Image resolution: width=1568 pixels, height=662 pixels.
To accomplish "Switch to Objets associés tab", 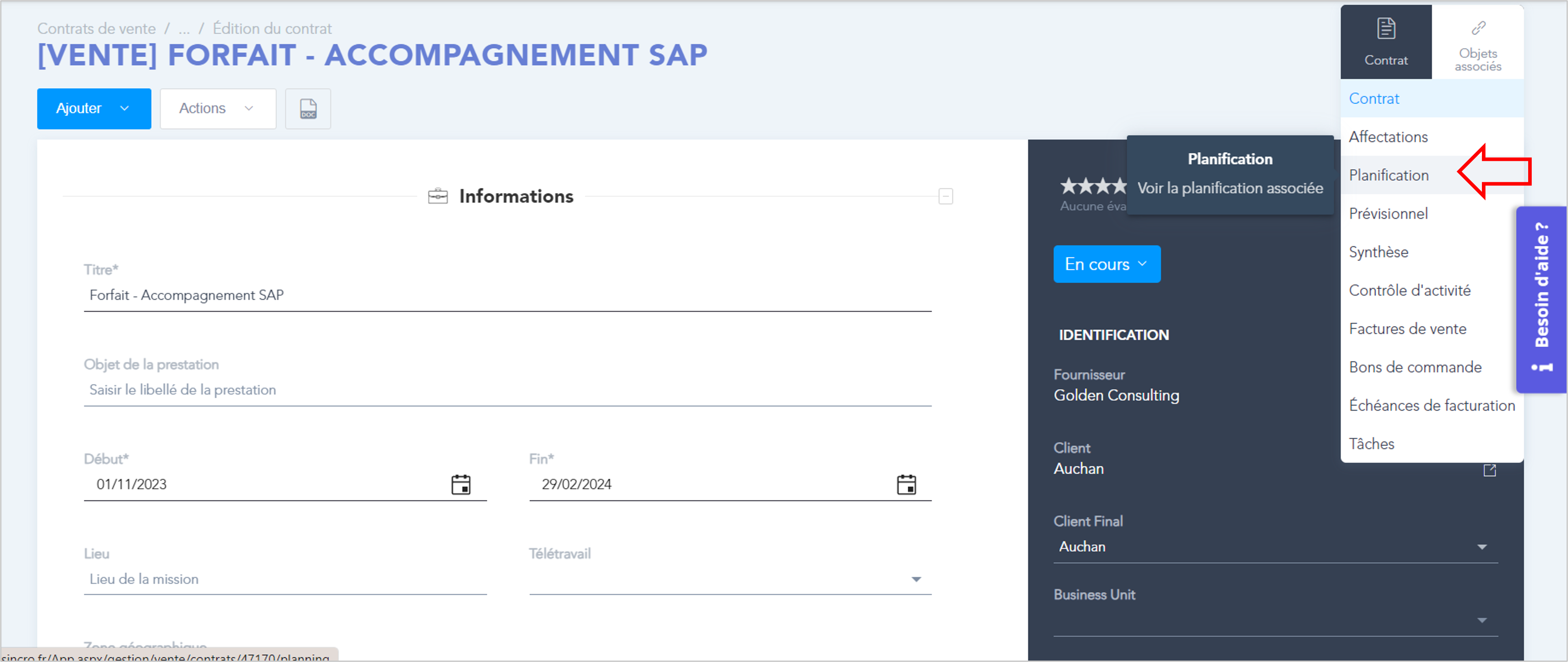I will pos(1478,42).
